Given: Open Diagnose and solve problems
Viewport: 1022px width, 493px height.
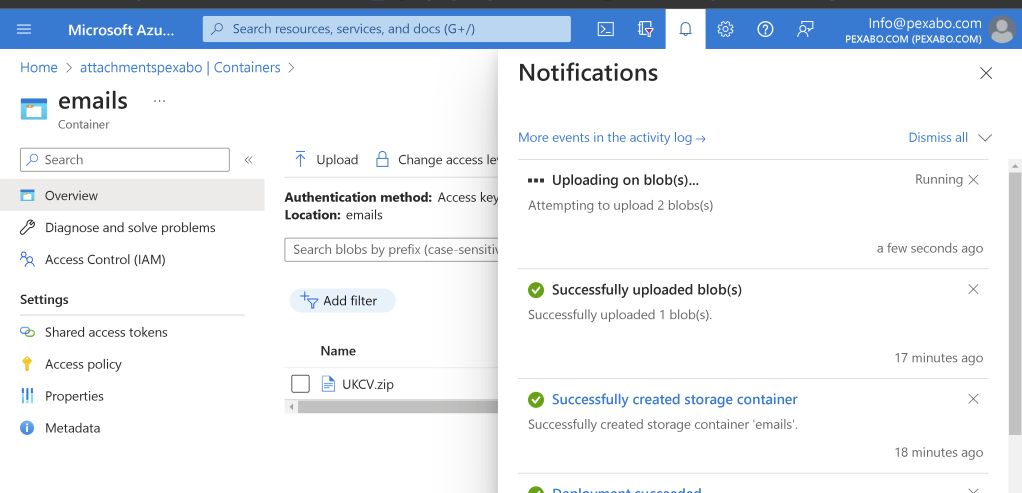Looking at the screenshot, I should click(130, 228).
